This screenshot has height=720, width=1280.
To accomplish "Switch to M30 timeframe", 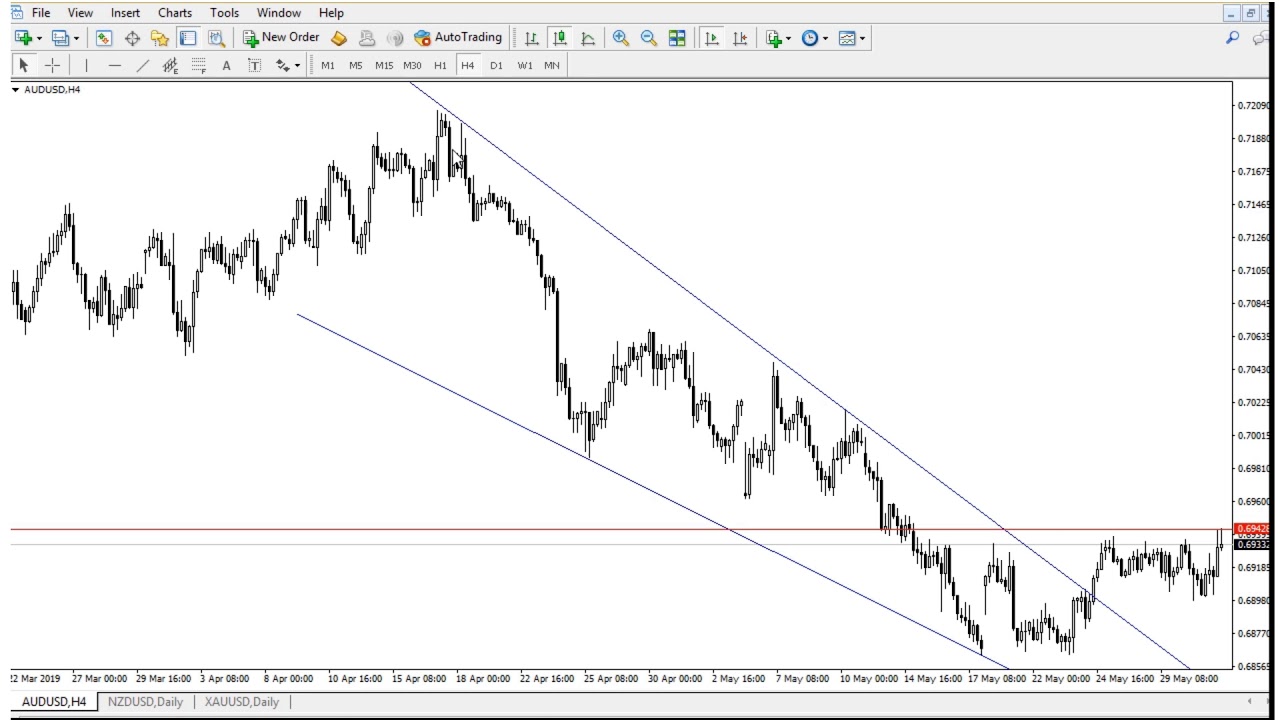I will tap(412, 65).
